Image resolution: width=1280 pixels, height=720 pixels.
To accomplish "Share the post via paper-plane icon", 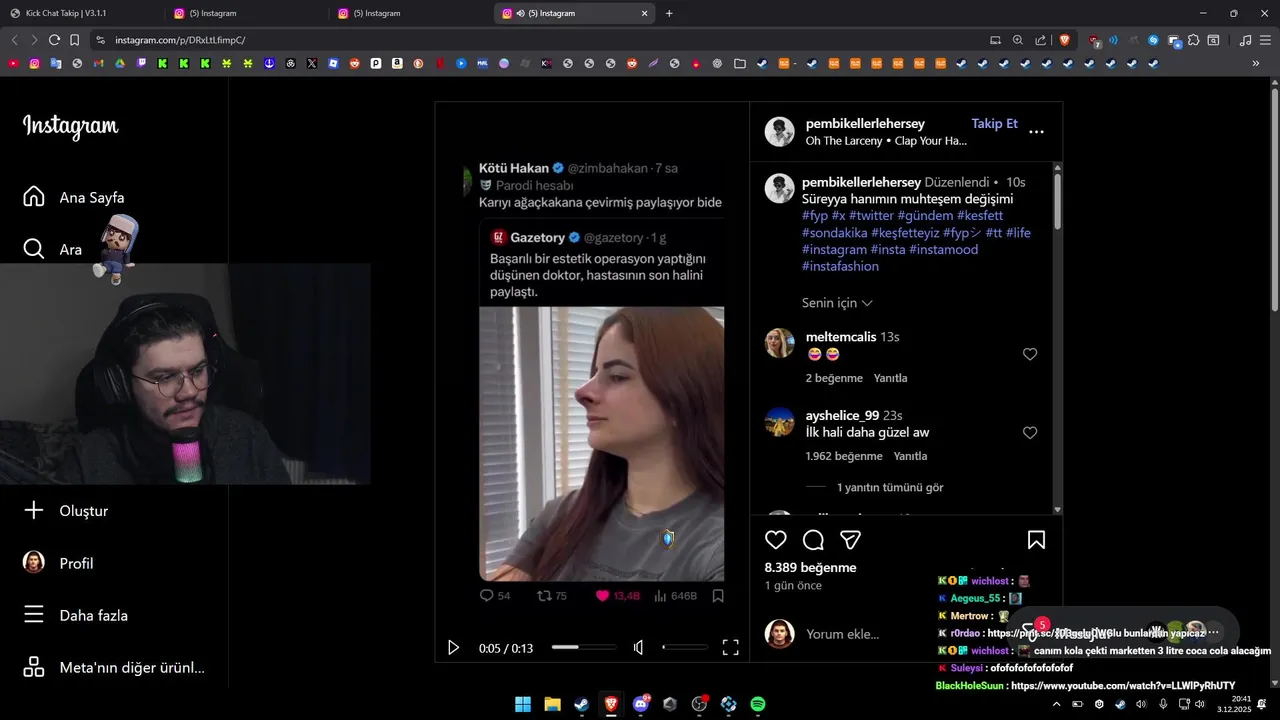I will [851, 540].
